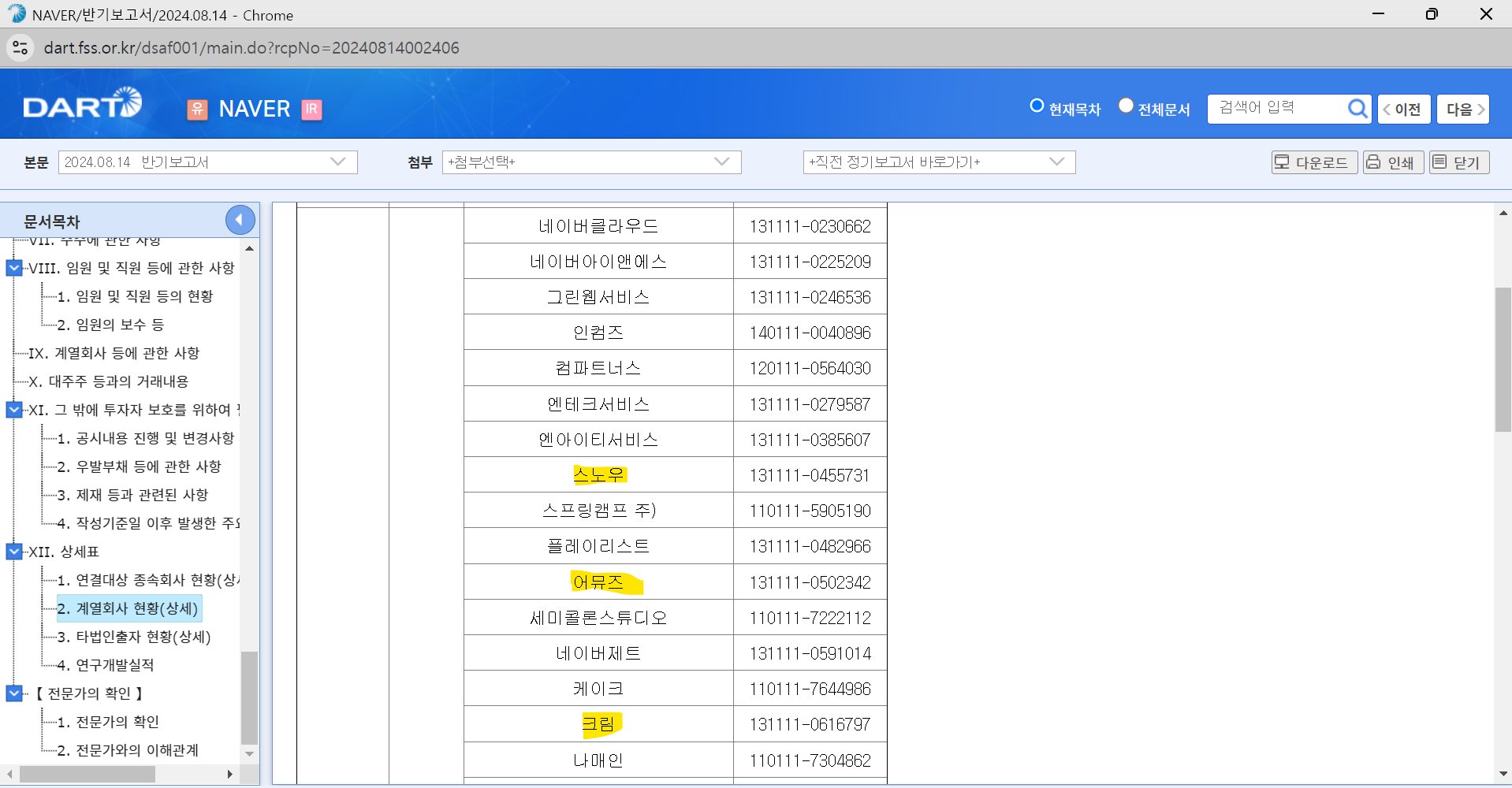
Task: Open the NAVER IR badge
Action: (312, 110)
